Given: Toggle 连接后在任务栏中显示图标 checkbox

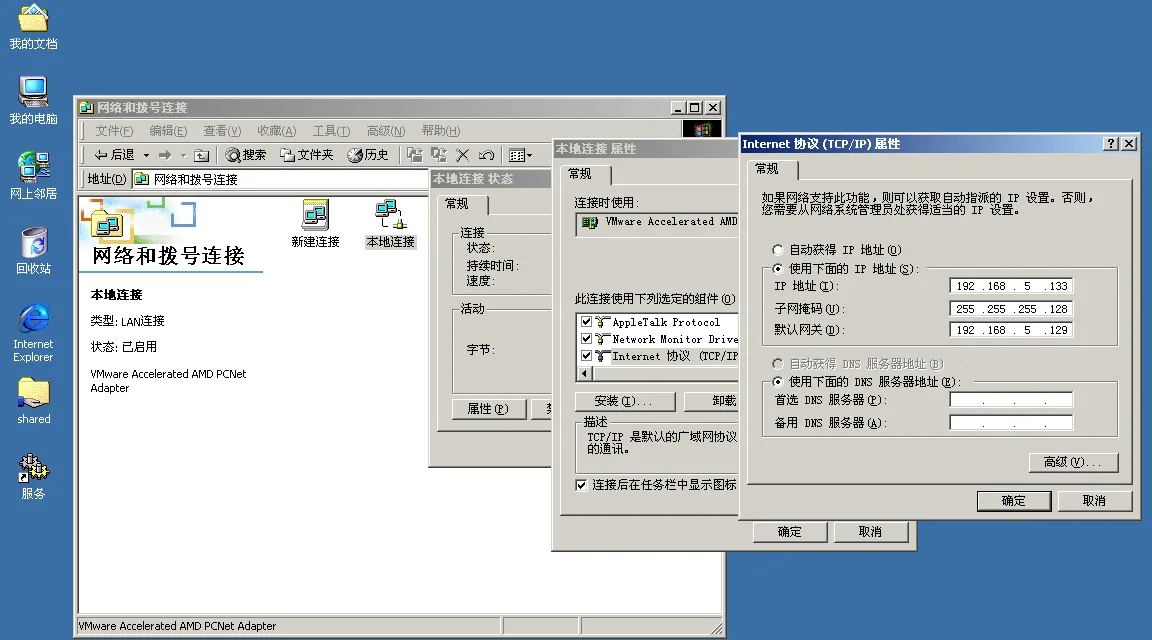Looking at the screenshot, I should (x=581, y=485).
